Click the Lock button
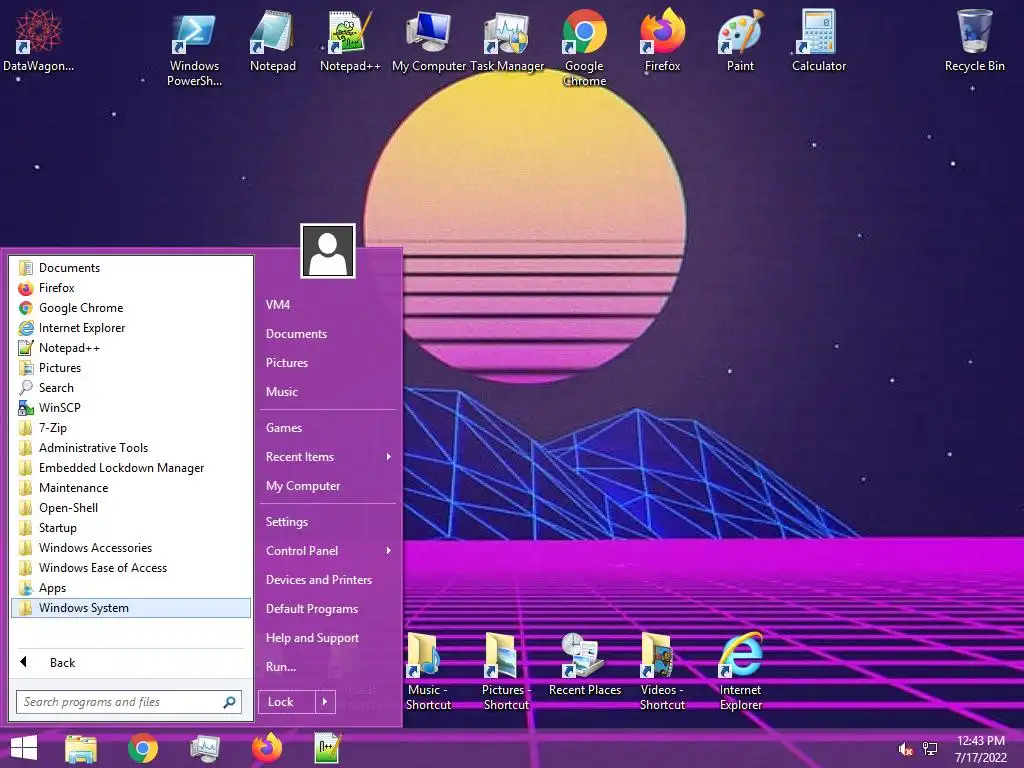 click(x=287, y=702)
